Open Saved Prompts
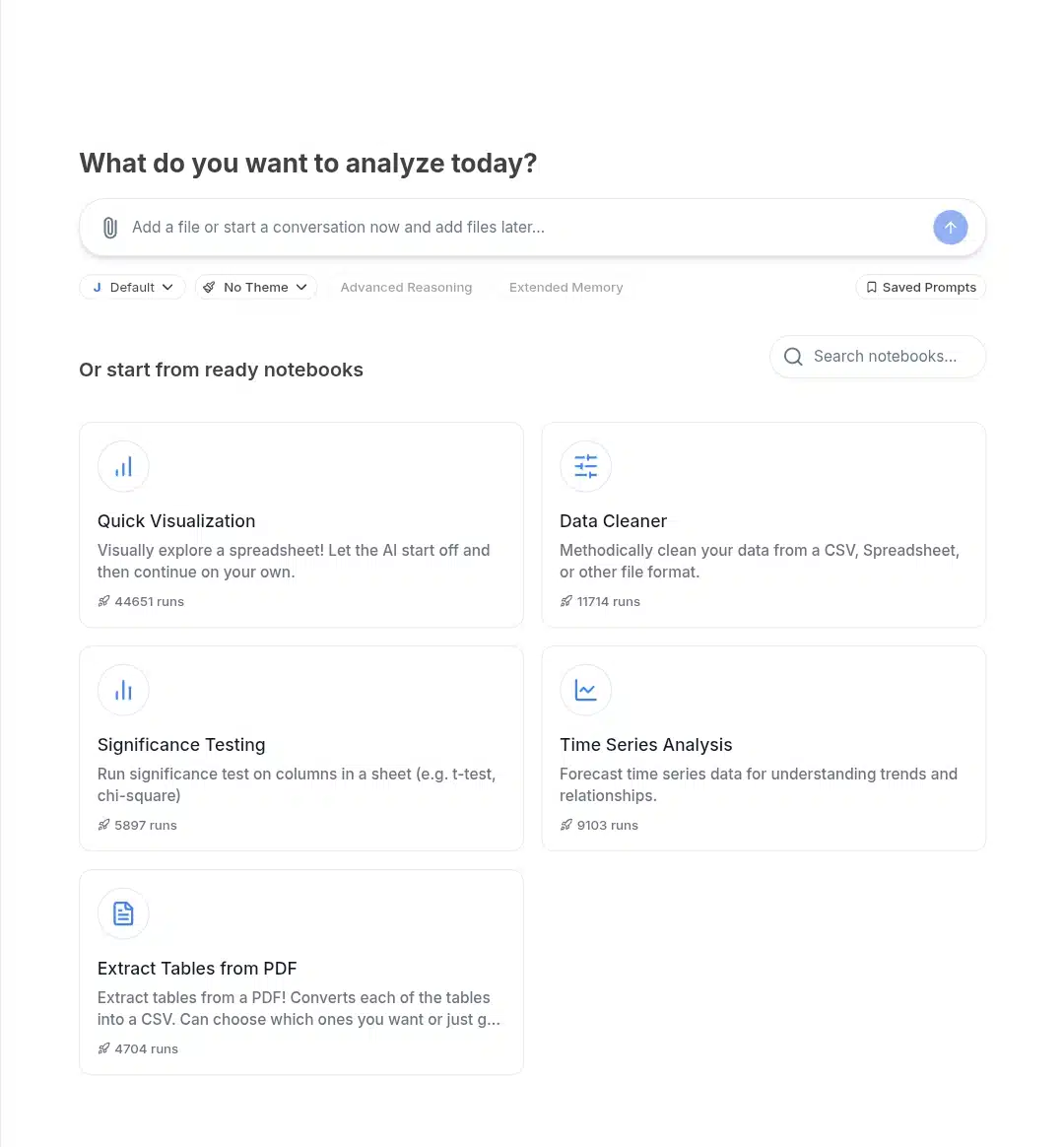 point(921,288)
